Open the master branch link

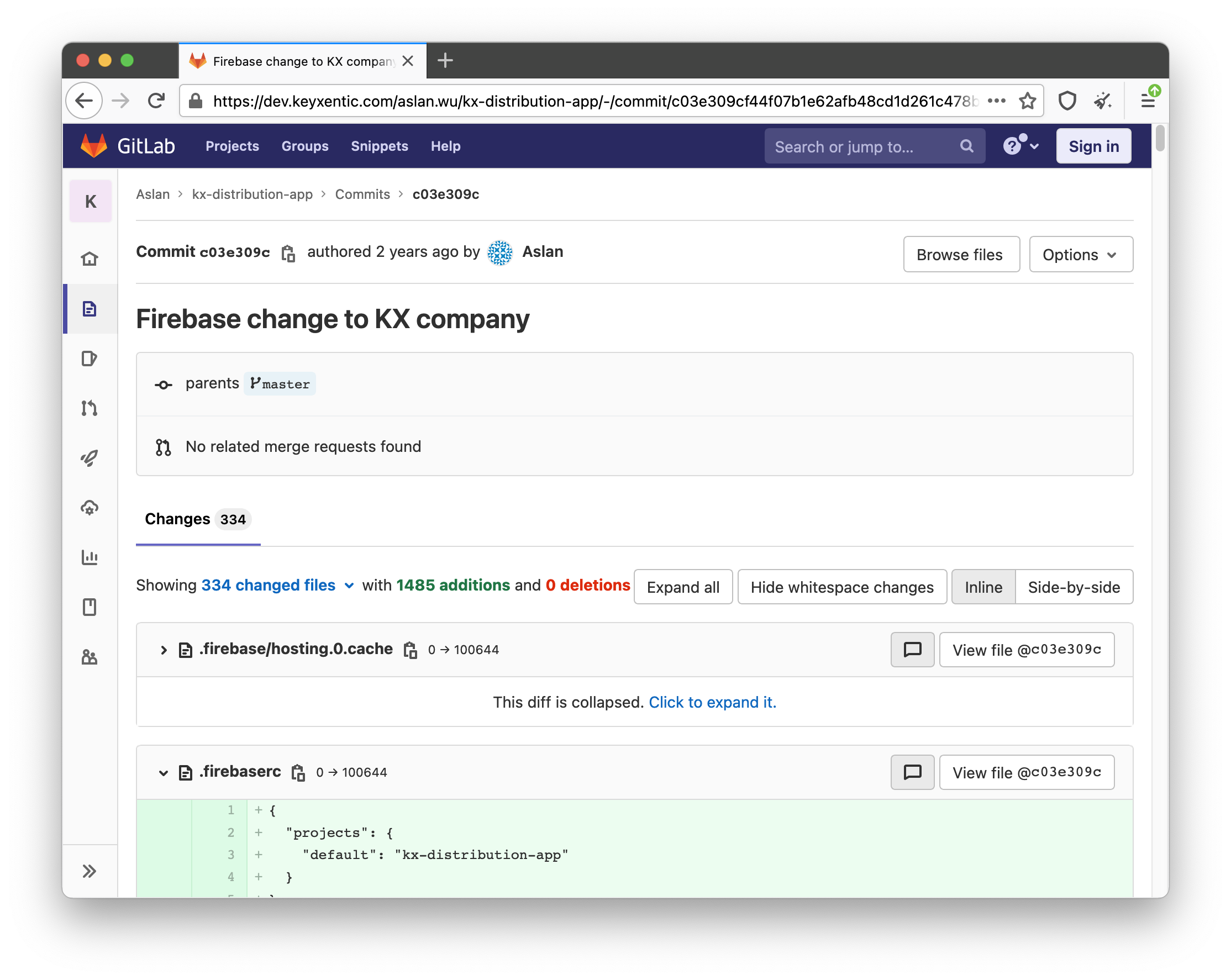[x=280, y=383]
